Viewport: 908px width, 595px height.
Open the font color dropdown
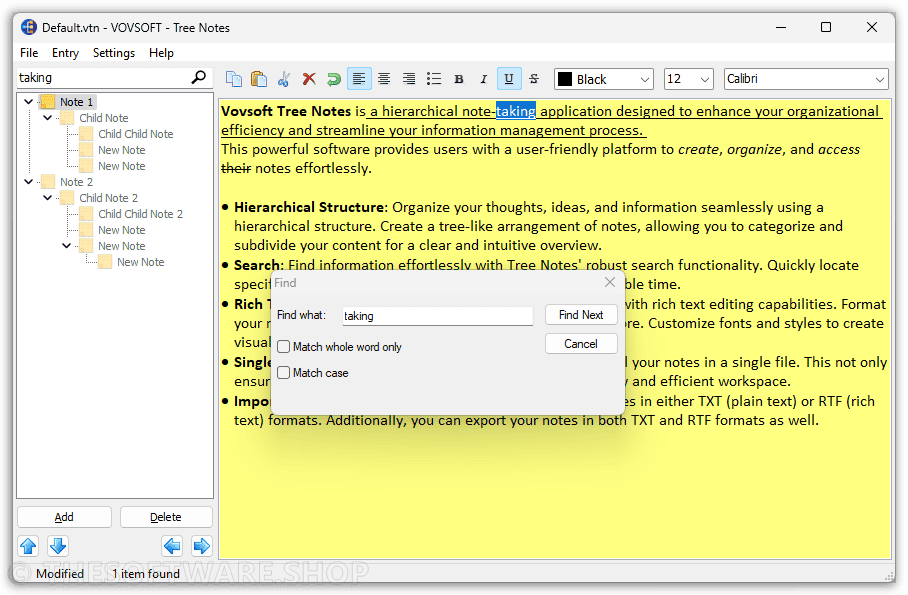pyautogui.click(x=645, y=79)
